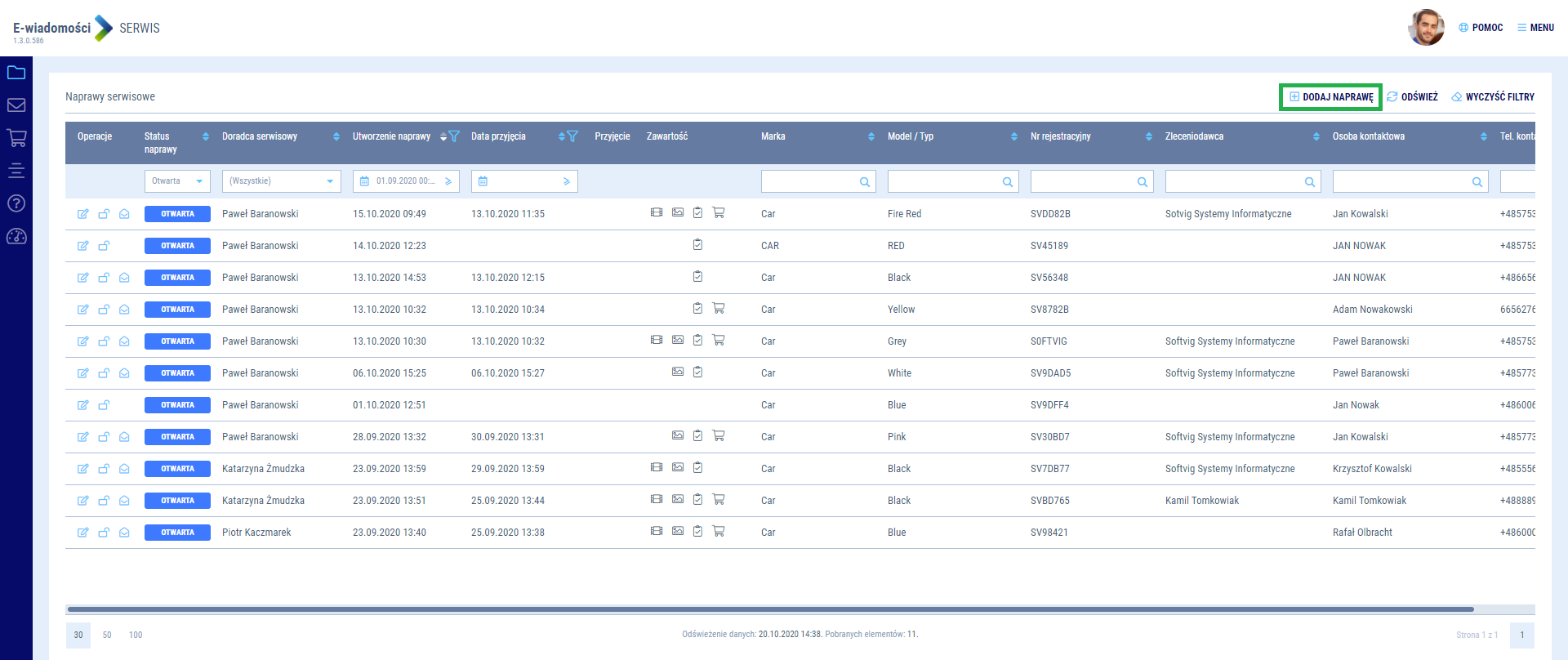
Task: Toggle filter on Utworzenie naprawy column
Action: coord(455,136)
